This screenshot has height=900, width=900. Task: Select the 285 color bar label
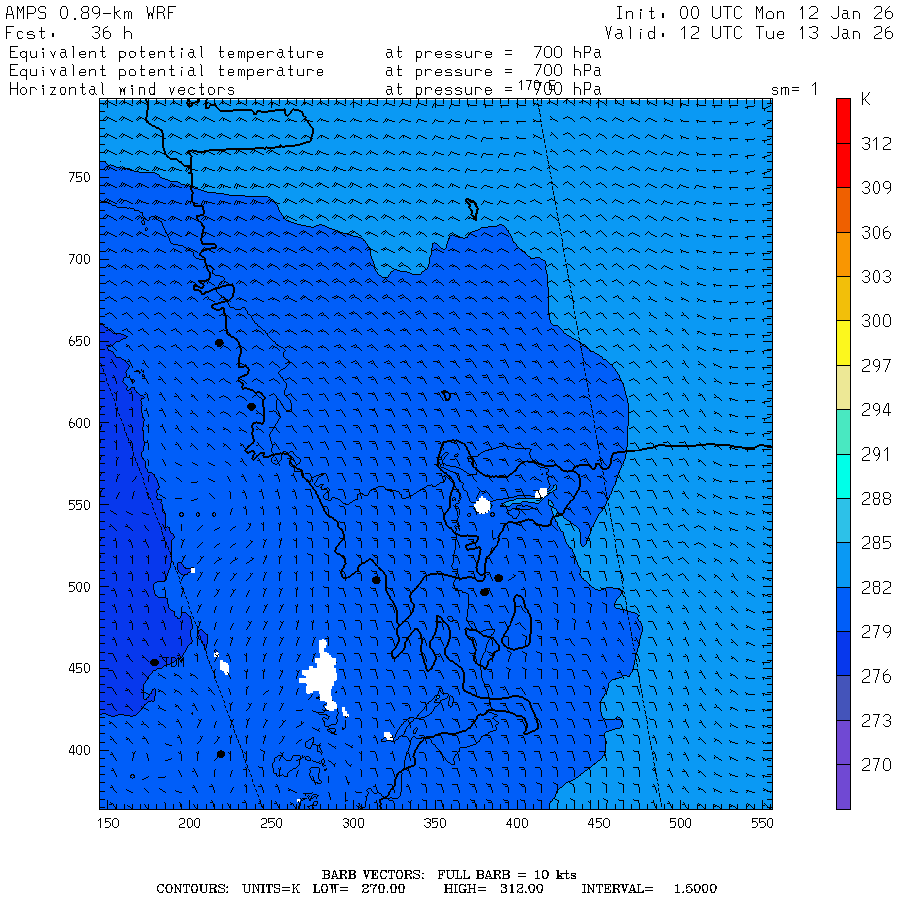click(876, 543)
